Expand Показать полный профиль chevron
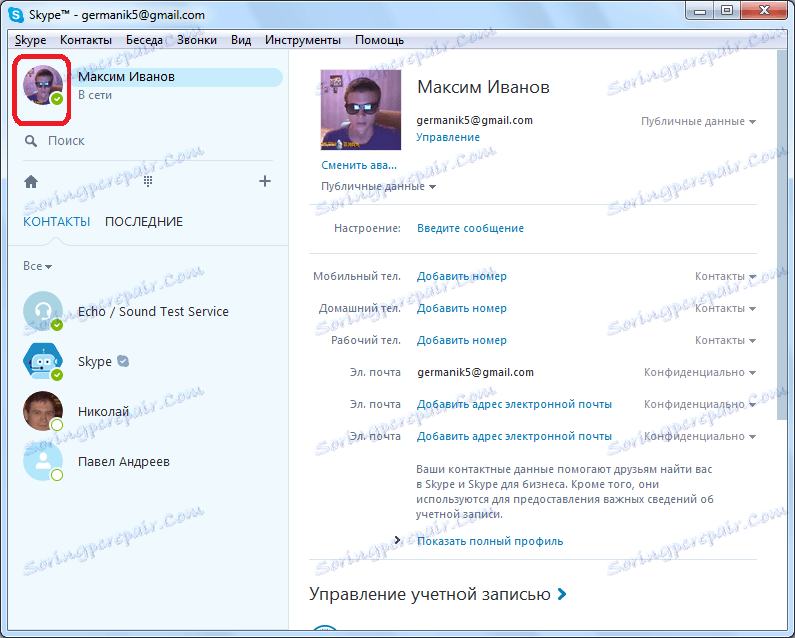 [398, 540]
